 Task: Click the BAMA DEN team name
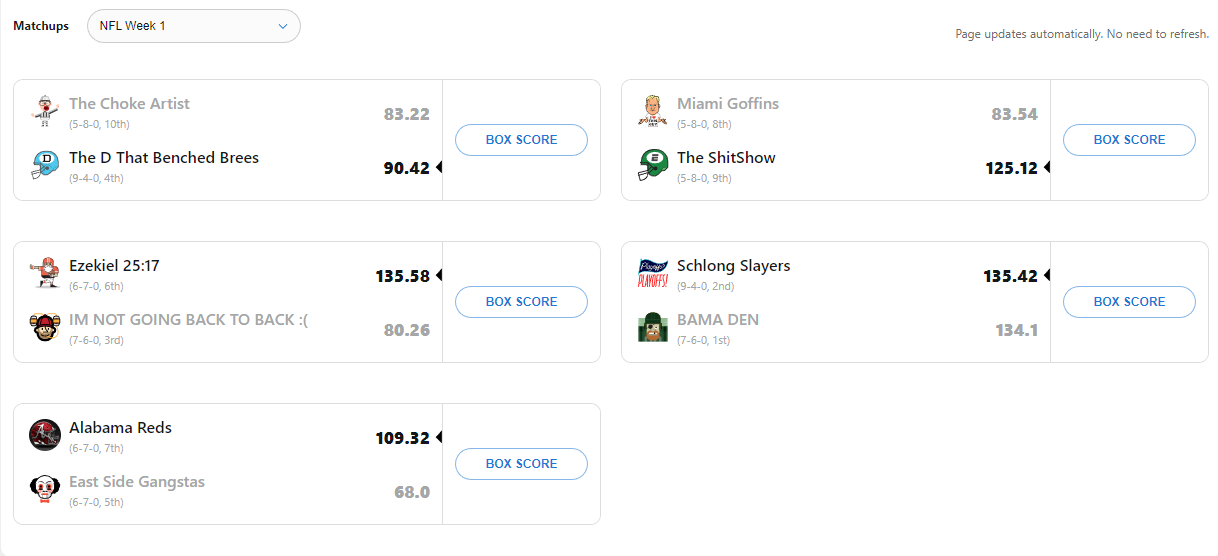[717, 320]
